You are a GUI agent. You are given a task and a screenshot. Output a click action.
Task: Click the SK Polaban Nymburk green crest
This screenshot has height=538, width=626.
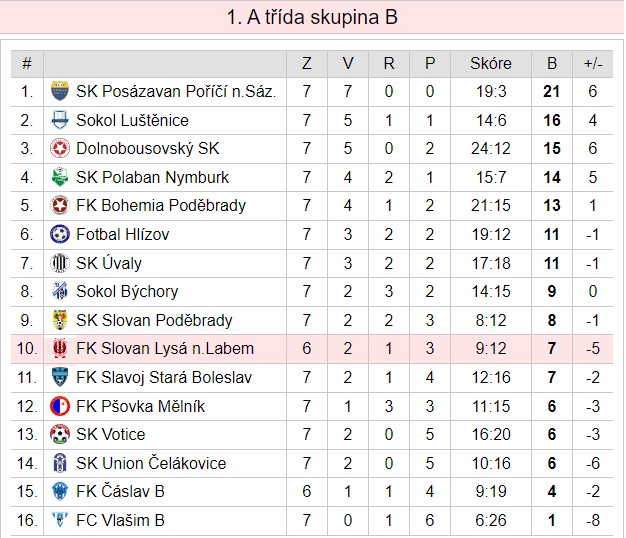pyautogui.click(x=60, y=177)
